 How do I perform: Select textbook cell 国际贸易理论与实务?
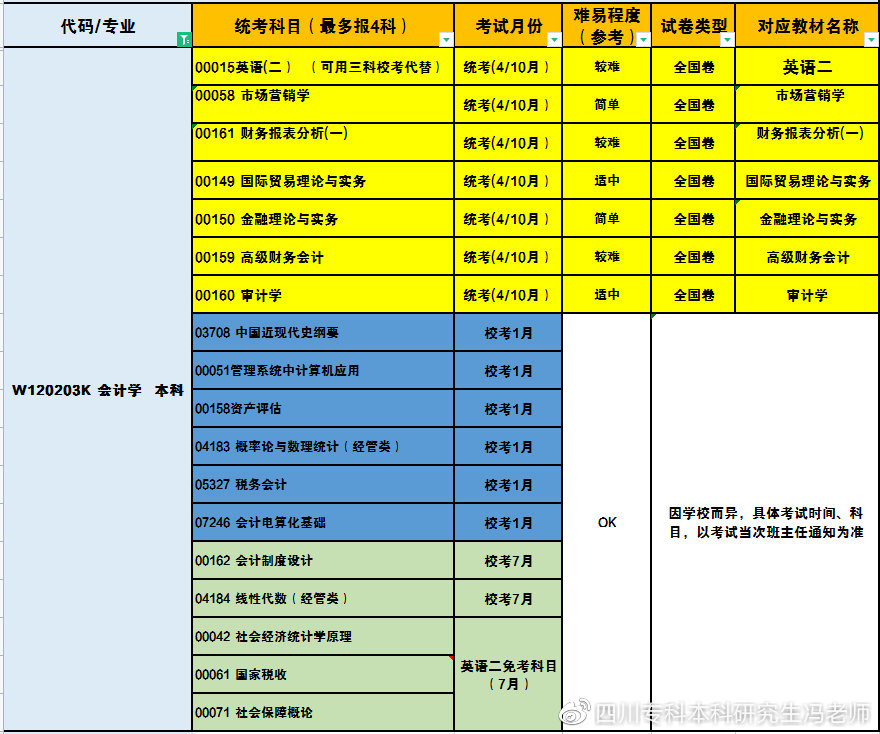pos(807,181)
